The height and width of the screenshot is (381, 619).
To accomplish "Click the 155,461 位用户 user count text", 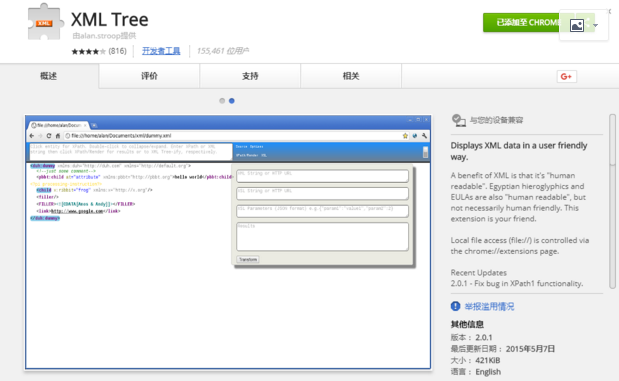I will 223,51.
